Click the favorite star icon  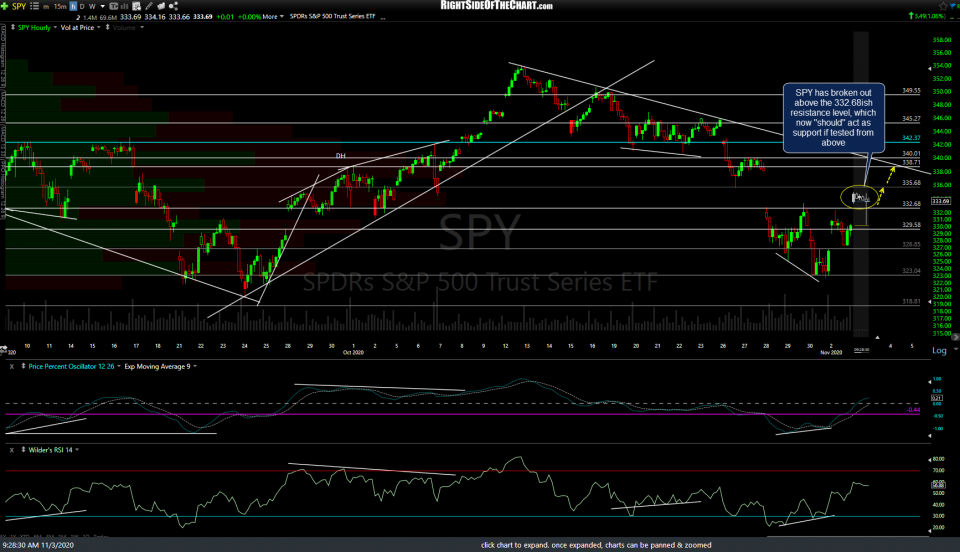[943, 6]
